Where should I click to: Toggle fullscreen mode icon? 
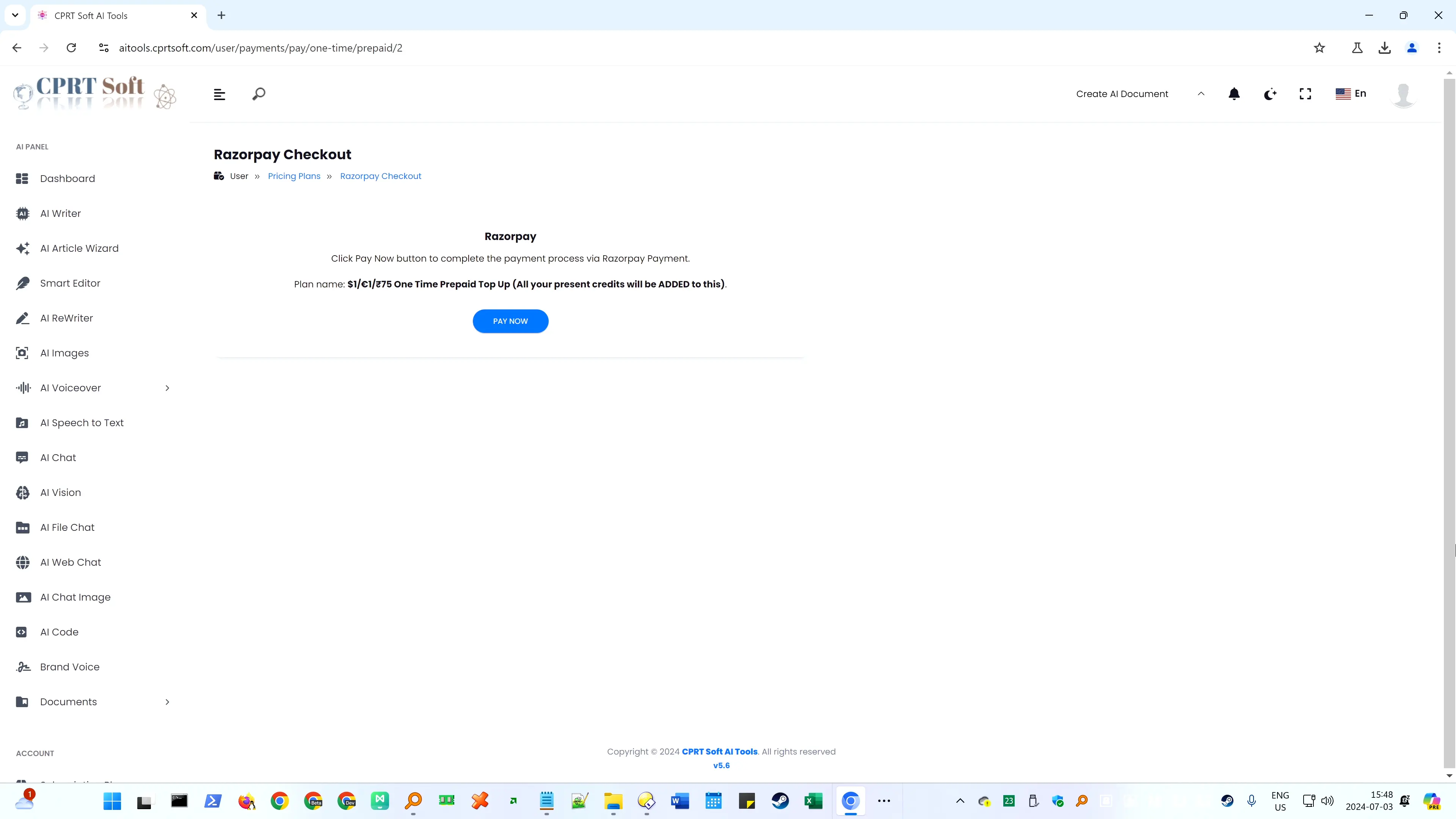1305,93
